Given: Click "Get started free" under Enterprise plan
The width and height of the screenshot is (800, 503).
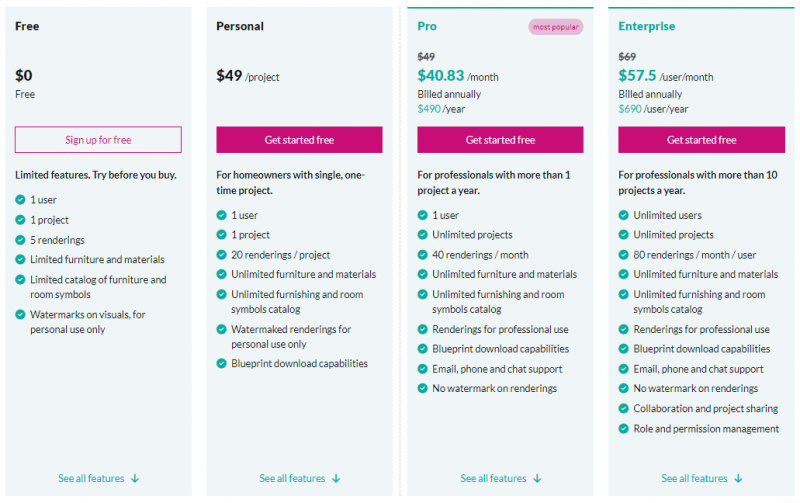Looking at the screenshot, I should point(701,140).
